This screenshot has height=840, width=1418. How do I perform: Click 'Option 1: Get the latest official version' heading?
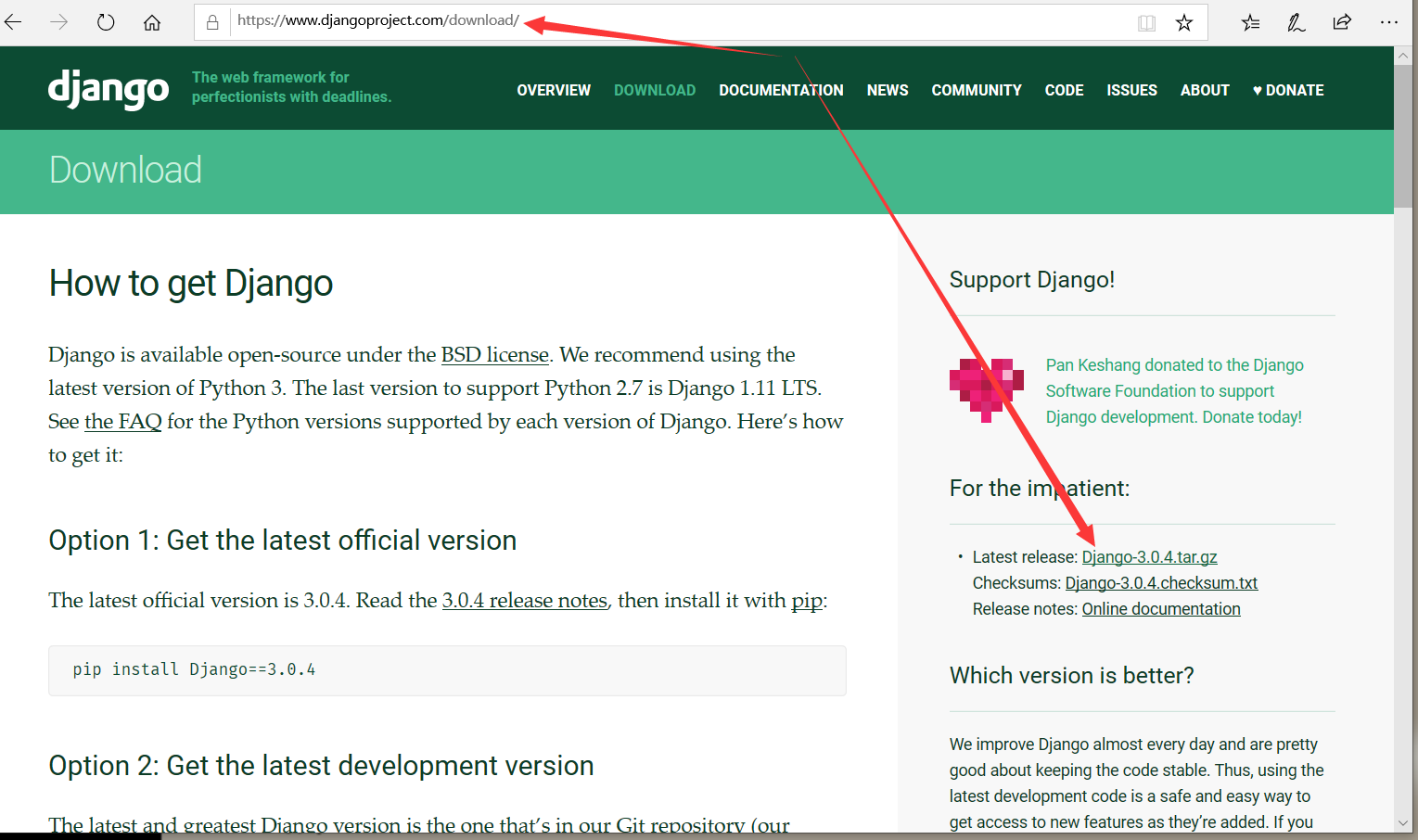283,541
